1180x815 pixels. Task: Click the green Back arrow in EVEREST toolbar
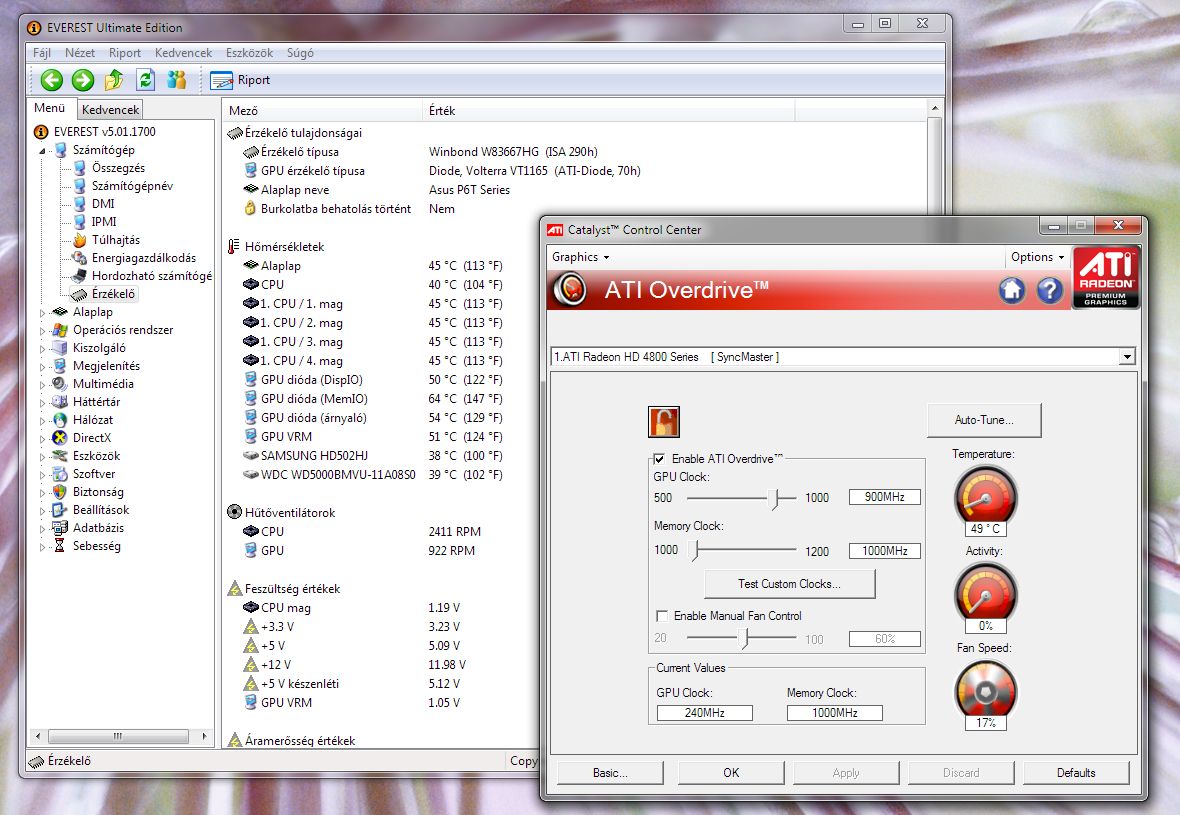(52, 80)
